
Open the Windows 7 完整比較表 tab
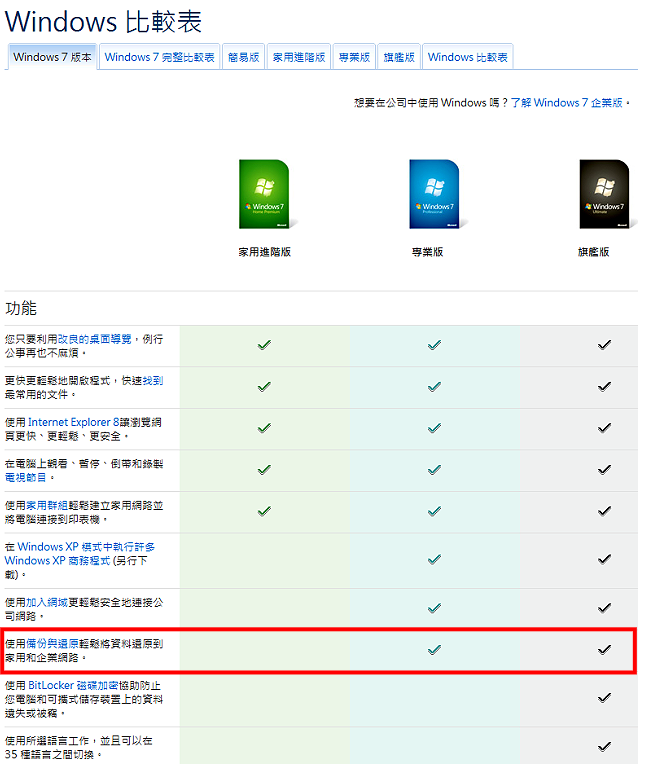click(x=161, y=57)
